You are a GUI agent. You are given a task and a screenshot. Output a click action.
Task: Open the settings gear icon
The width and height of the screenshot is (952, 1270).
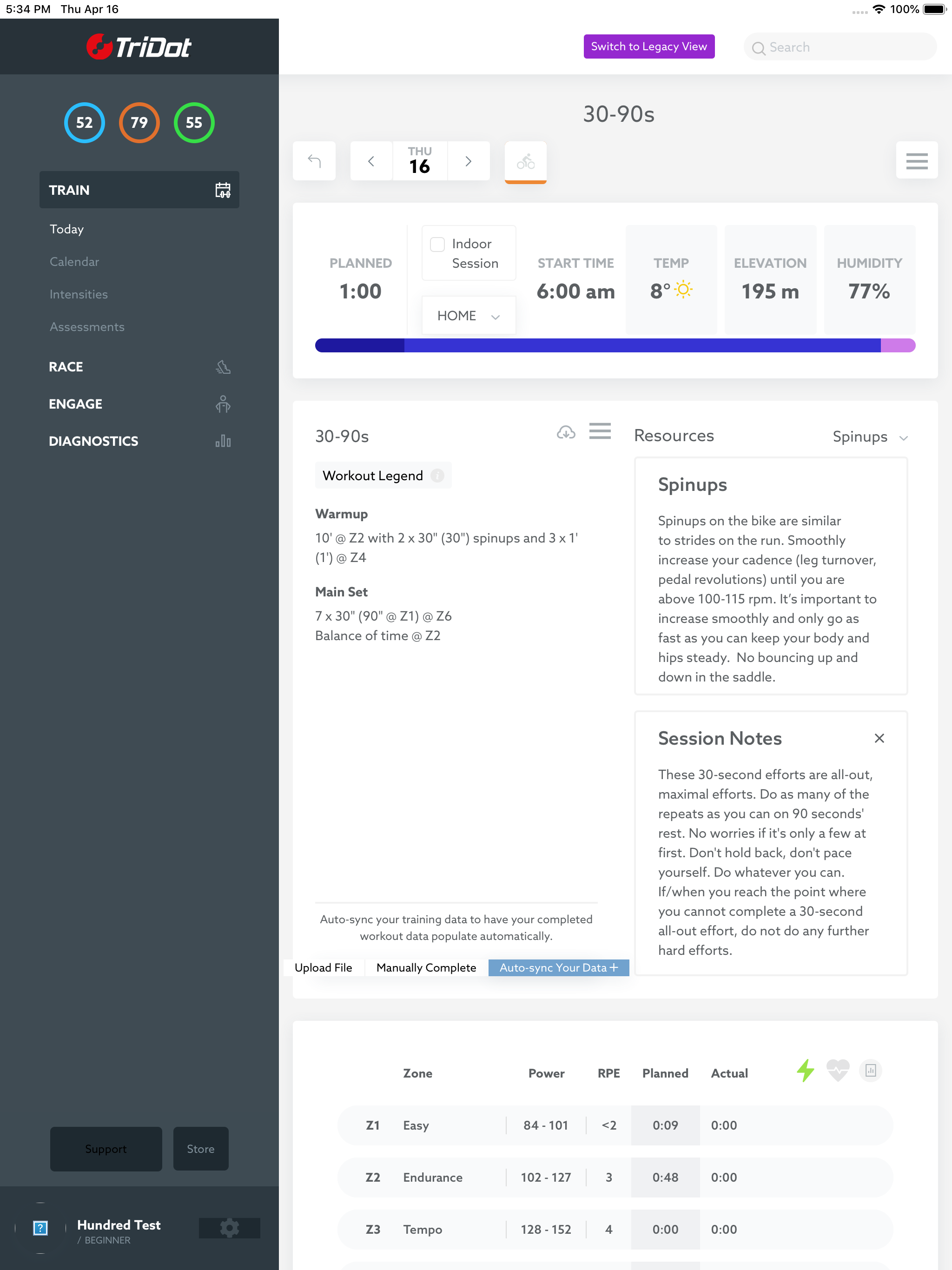tap(229, 1228)
